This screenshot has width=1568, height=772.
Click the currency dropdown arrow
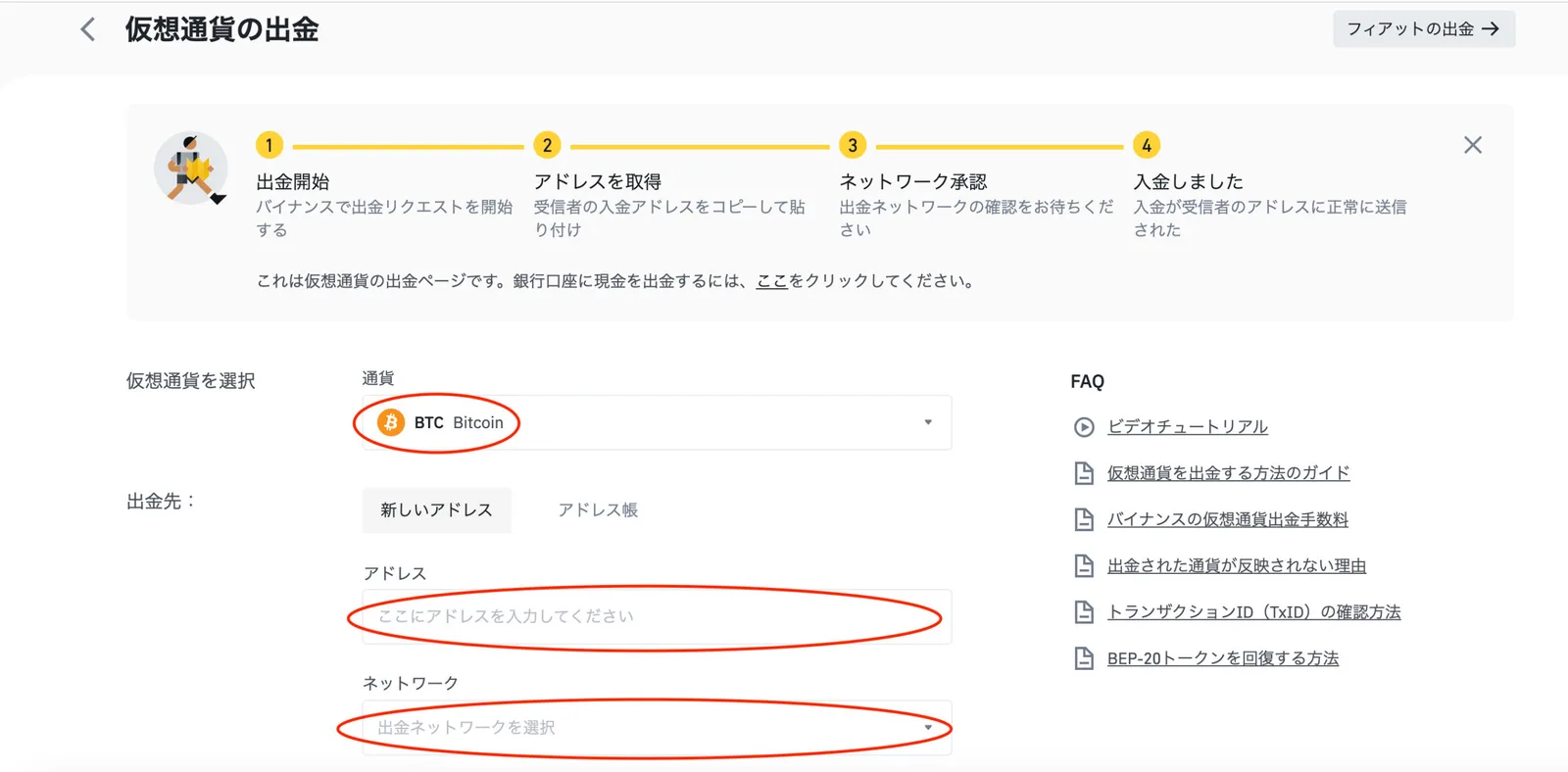[928, 422]
